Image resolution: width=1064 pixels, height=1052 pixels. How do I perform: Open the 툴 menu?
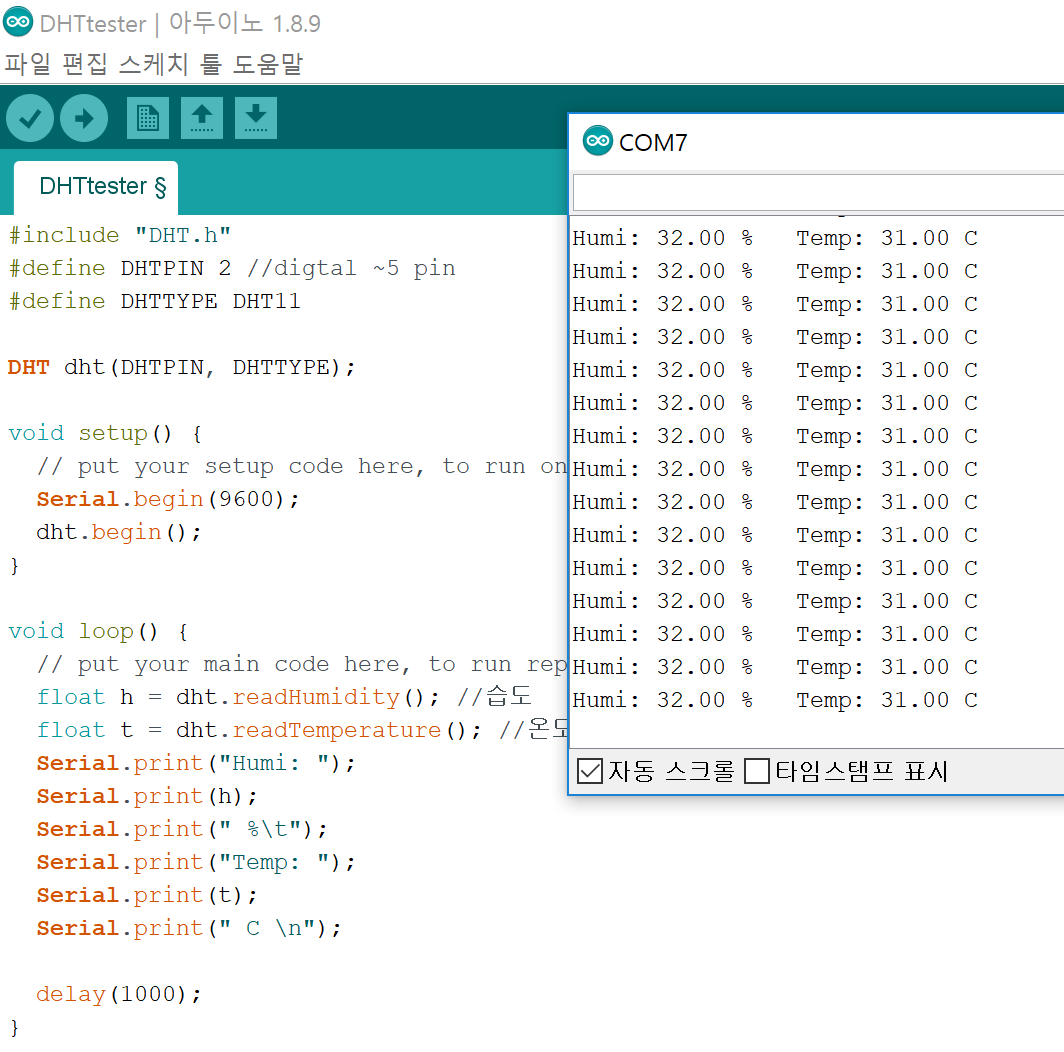(x=210, y=64)
